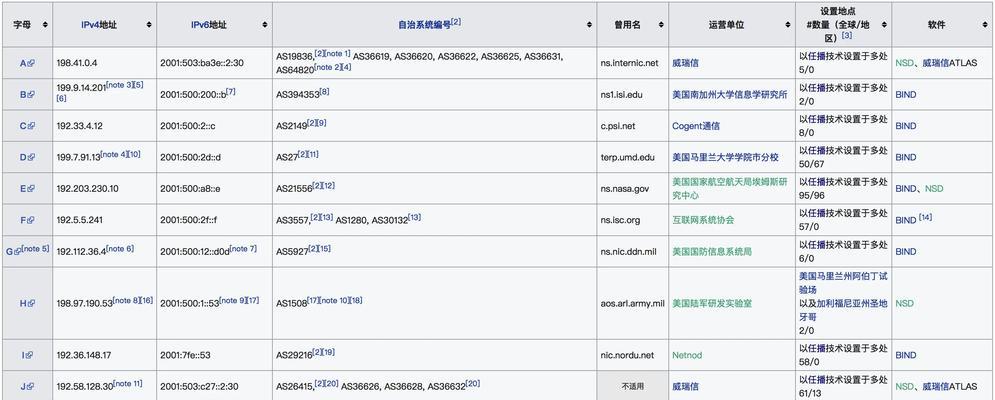Click the external link icon beside letter A
Image resolution: width=995 pixels, height=400 pixels.
(31, 63)
